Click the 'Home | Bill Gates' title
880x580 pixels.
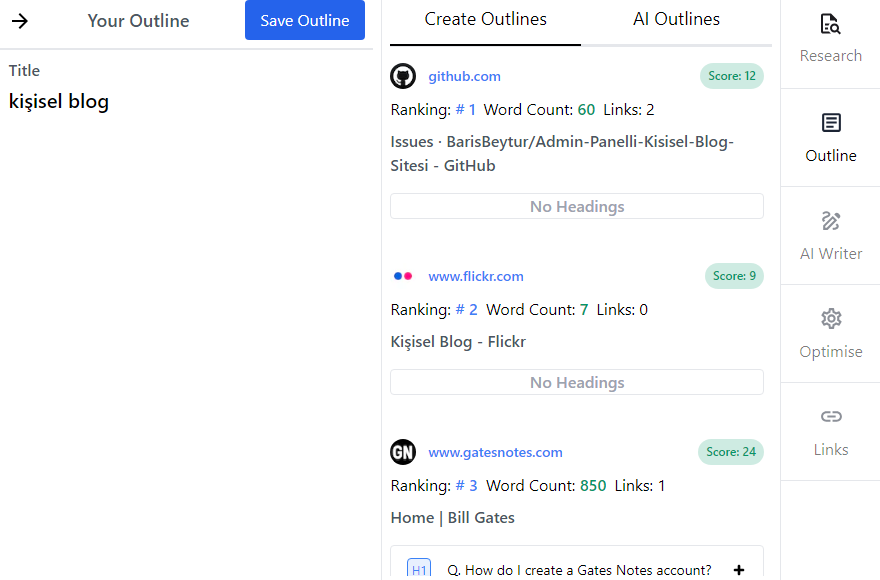[x=452, y=518]
